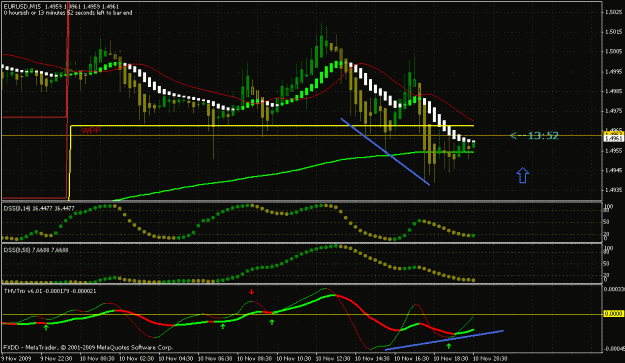Click the 9 Nov 22:30 time label
Viewport: 625px width, 363px height.
(x=56, y=359)
